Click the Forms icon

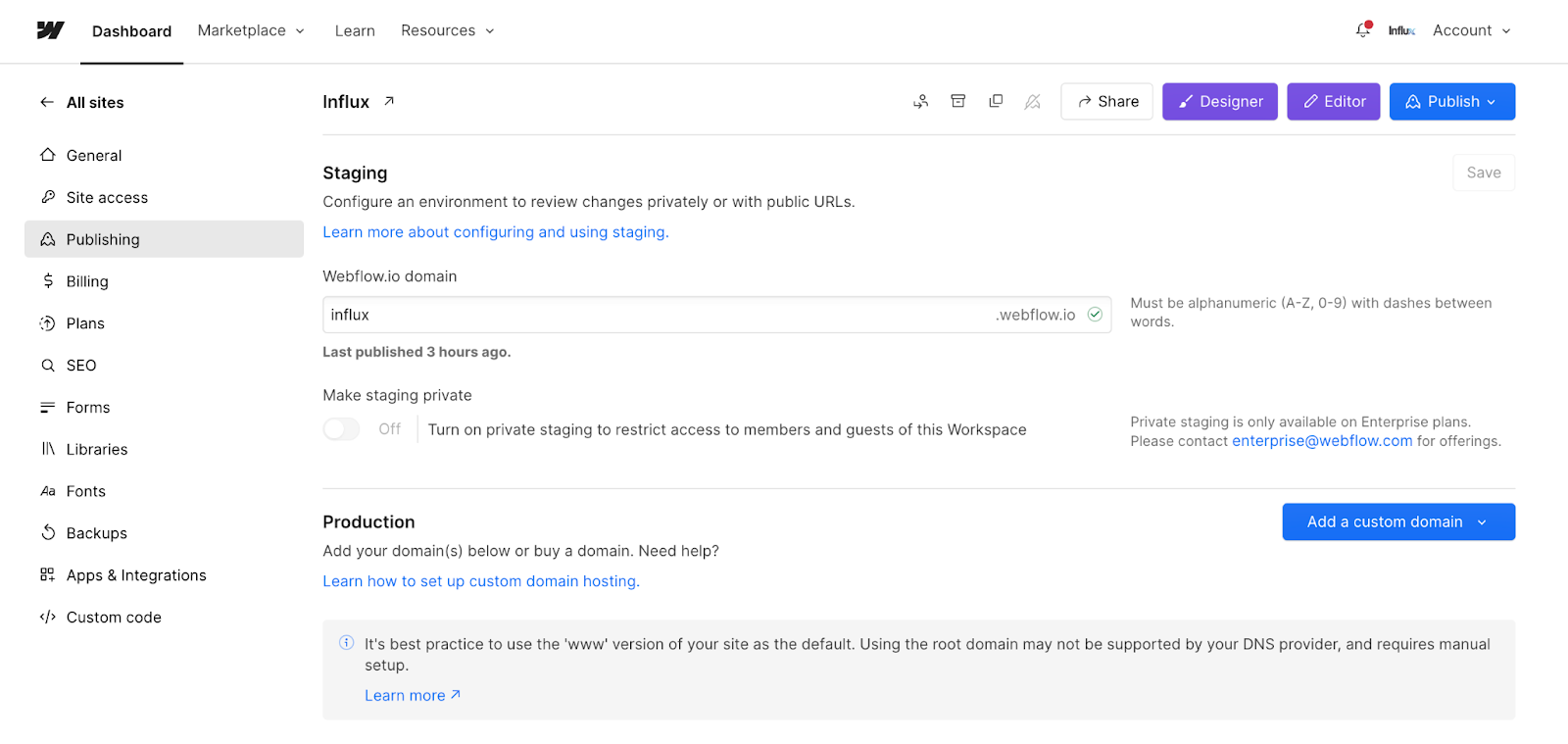click(48, 408)
